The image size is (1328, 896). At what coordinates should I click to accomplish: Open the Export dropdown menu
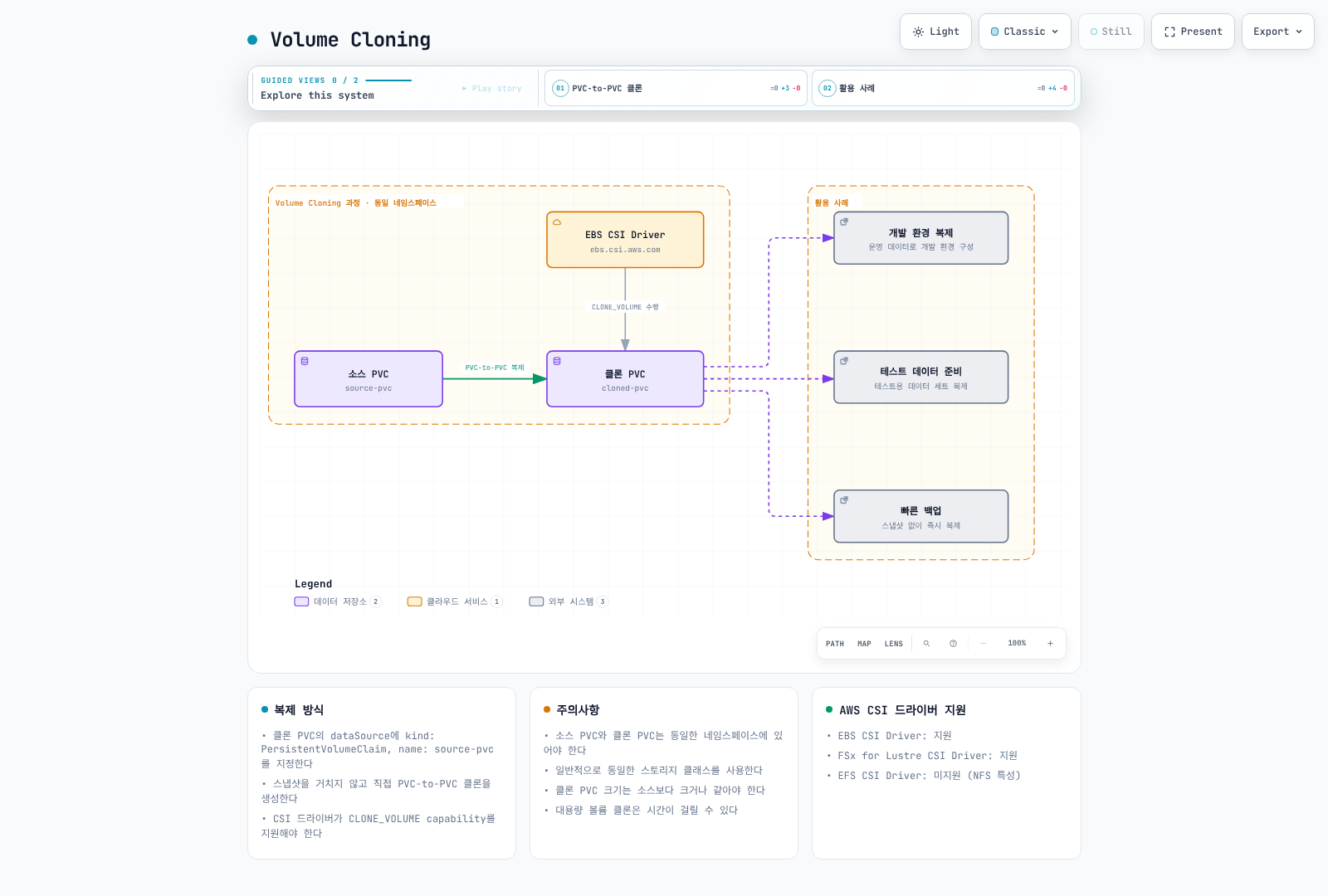pos(1278,32)
